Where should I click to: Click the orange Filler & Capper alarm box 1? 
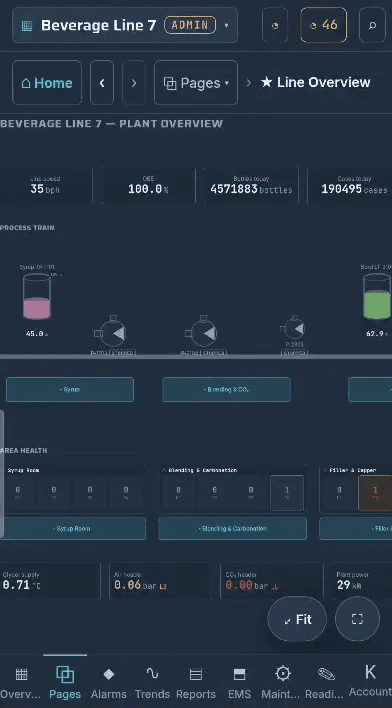point(375,493)
